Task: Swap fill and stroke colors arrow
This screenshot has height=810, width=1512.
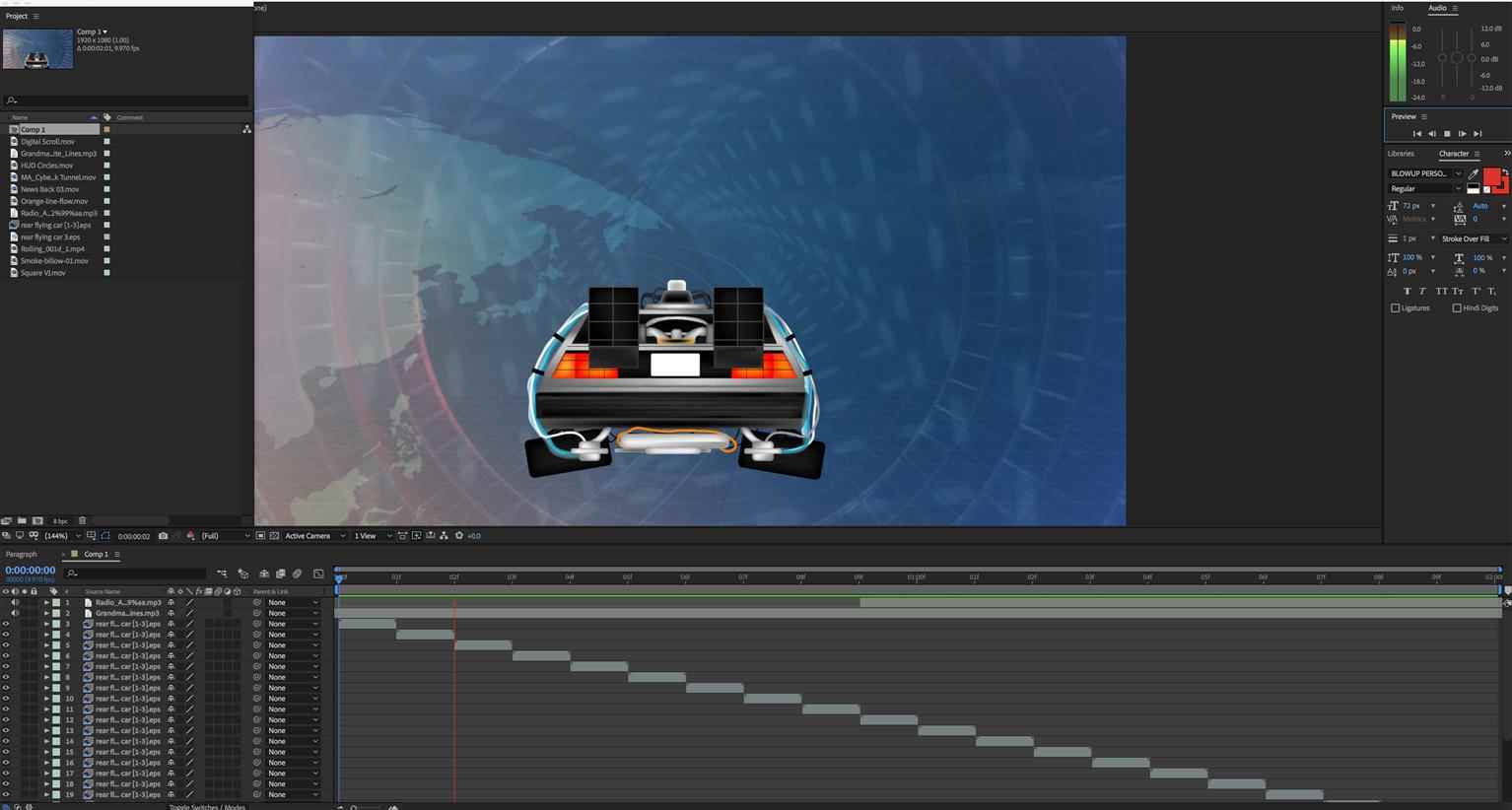Action: tap(1505, 172)
